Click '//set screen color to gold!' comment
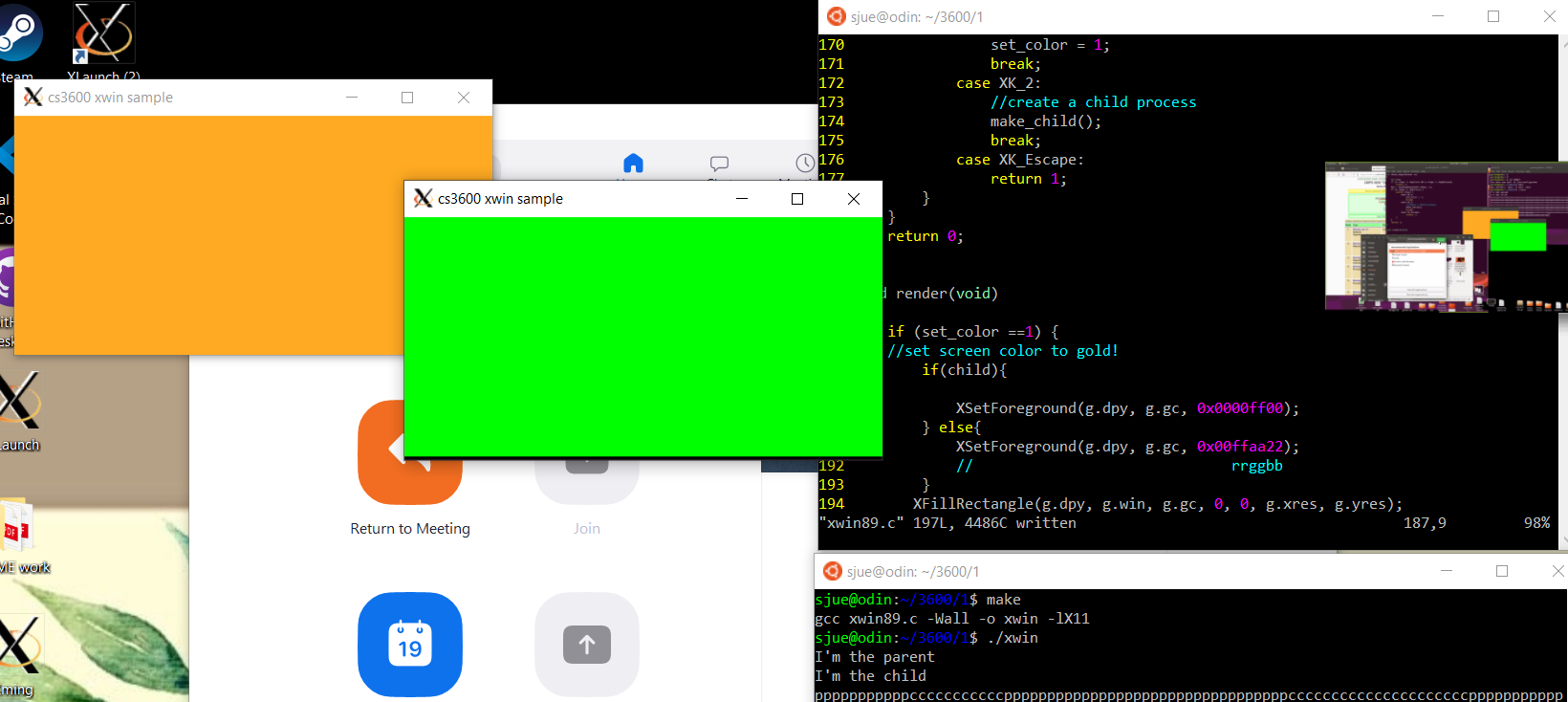Screen dimensions: 1568x702 pyautogui.click(x=1003, y=351)
